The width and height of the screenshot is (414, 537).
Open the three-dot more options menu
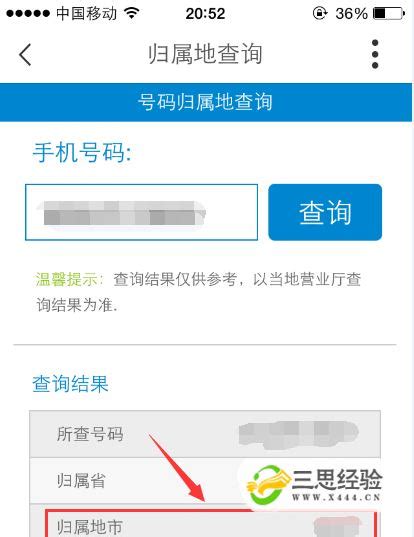[375, 54]
